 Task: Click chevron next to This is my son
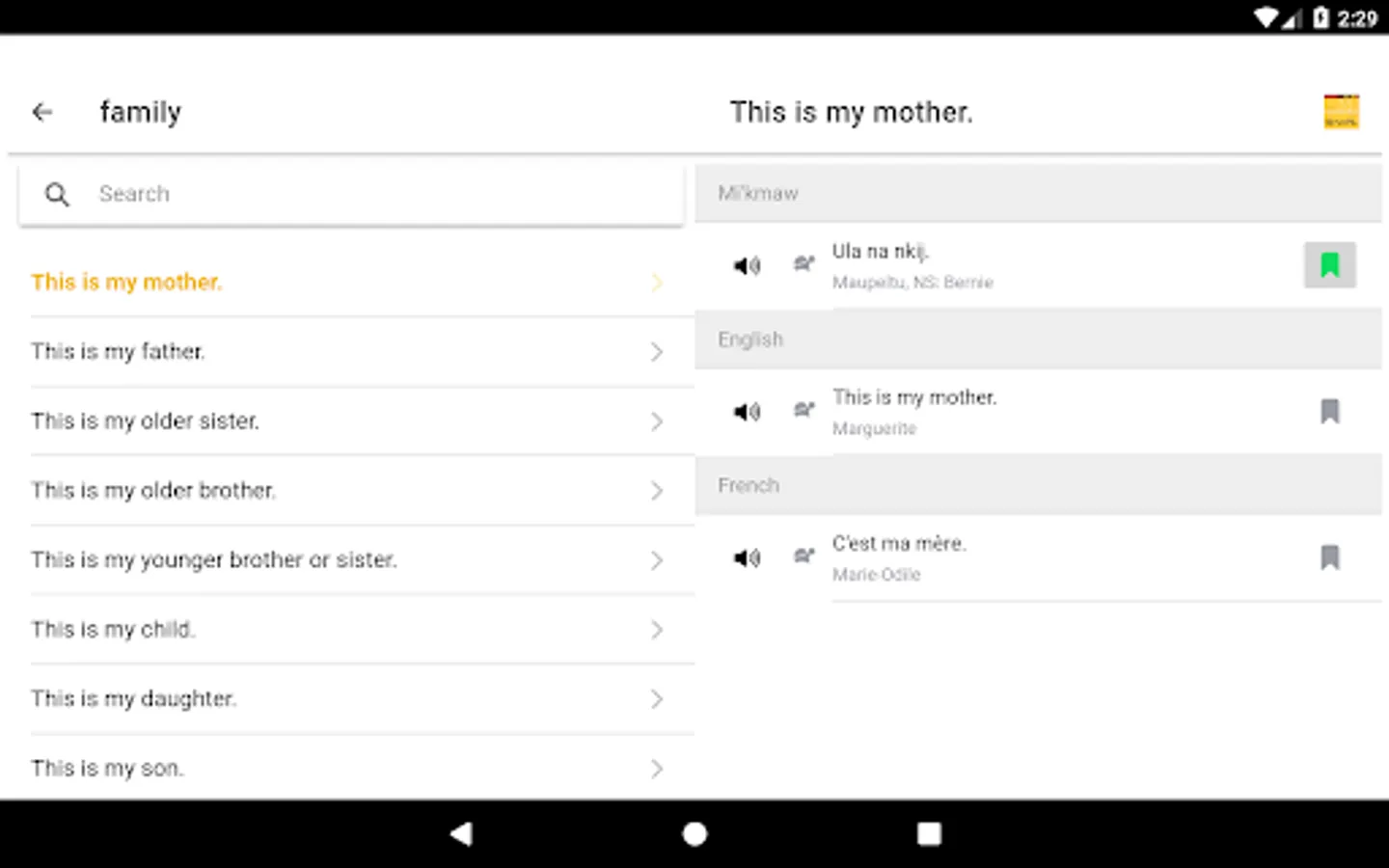tap(657, 769)
